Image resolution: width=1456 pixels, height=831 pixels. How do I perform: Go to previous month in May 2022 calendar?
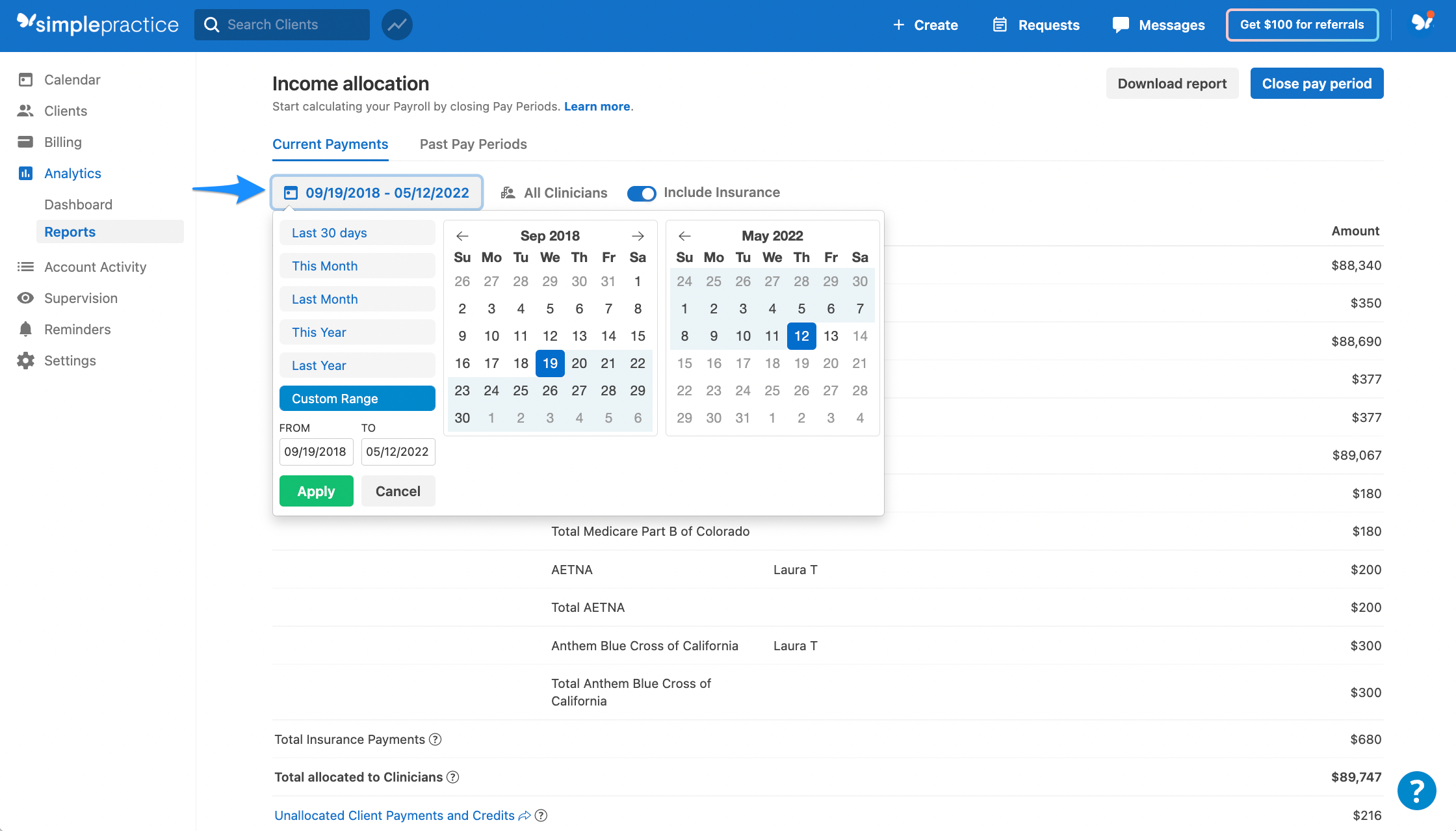click(684, 236)
